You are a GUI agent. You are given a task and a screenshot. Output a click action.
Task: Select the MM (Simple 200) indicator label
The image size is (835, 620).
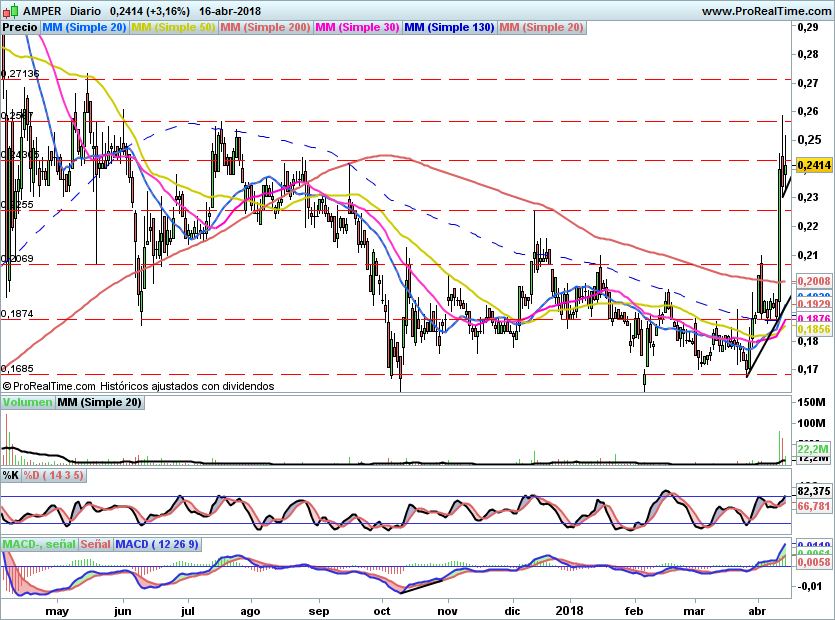[264, 27]
